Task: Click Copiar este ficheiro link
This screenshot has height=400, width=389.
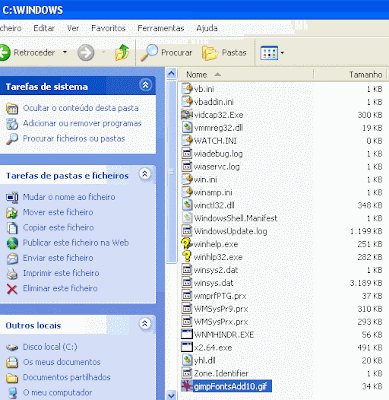Action: coord(58,228)
